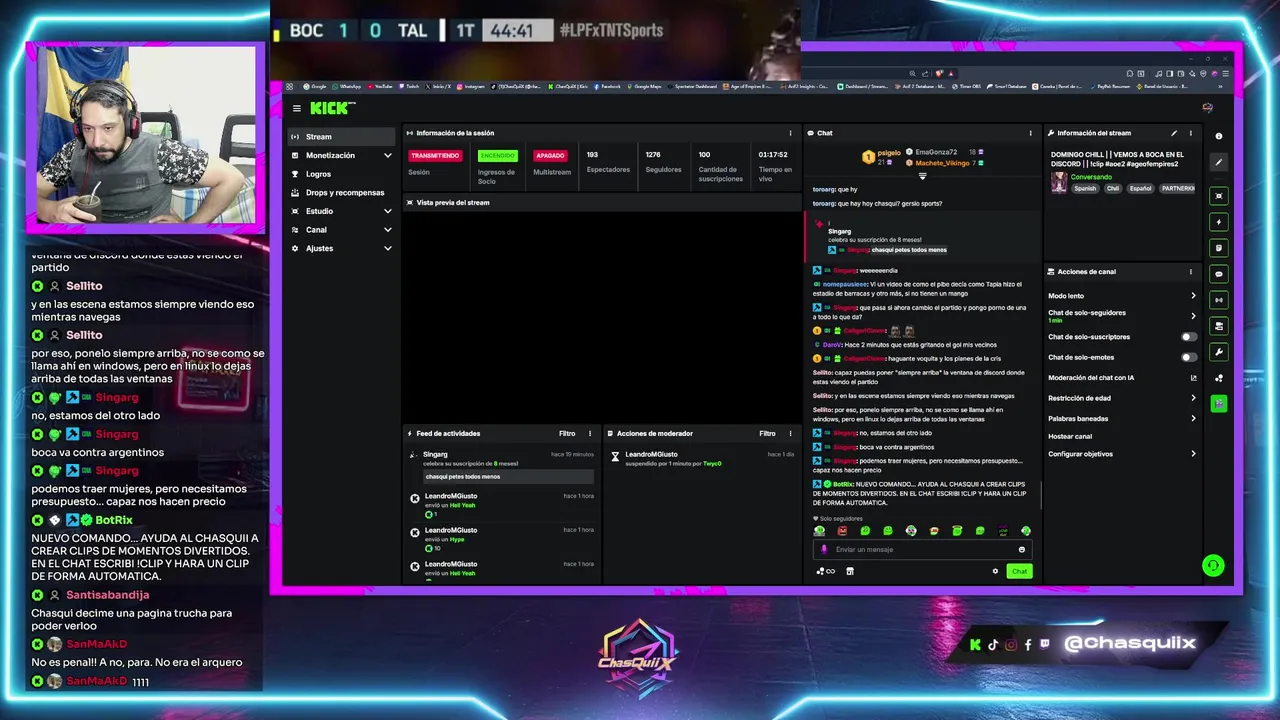This screenshot has height=720, width=1280.
Task: Open chat settings gear icon
Action: (x=995, y=571)
